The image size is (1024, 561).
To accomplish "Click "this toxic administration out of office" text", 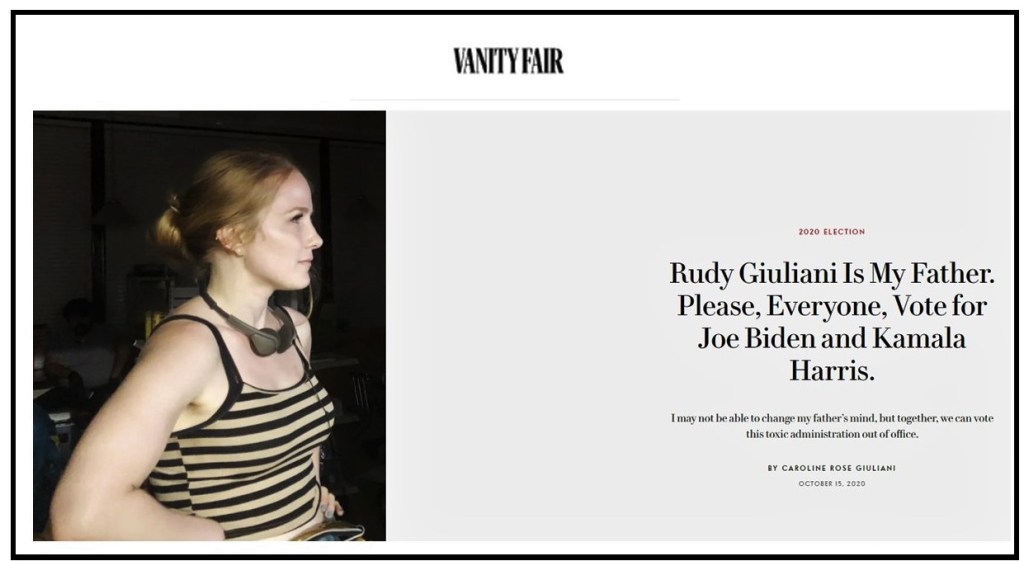I will click(x=831, y=434).
